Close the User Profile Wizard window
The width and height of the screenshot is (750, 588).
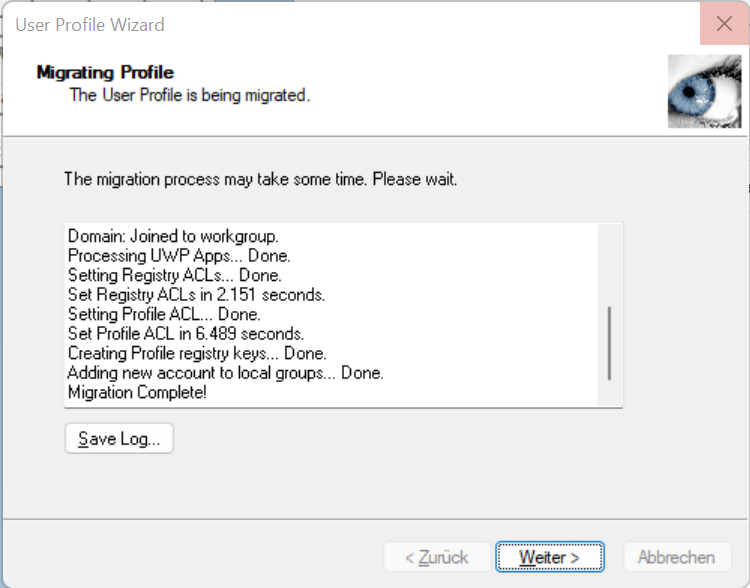click(724, 24)
